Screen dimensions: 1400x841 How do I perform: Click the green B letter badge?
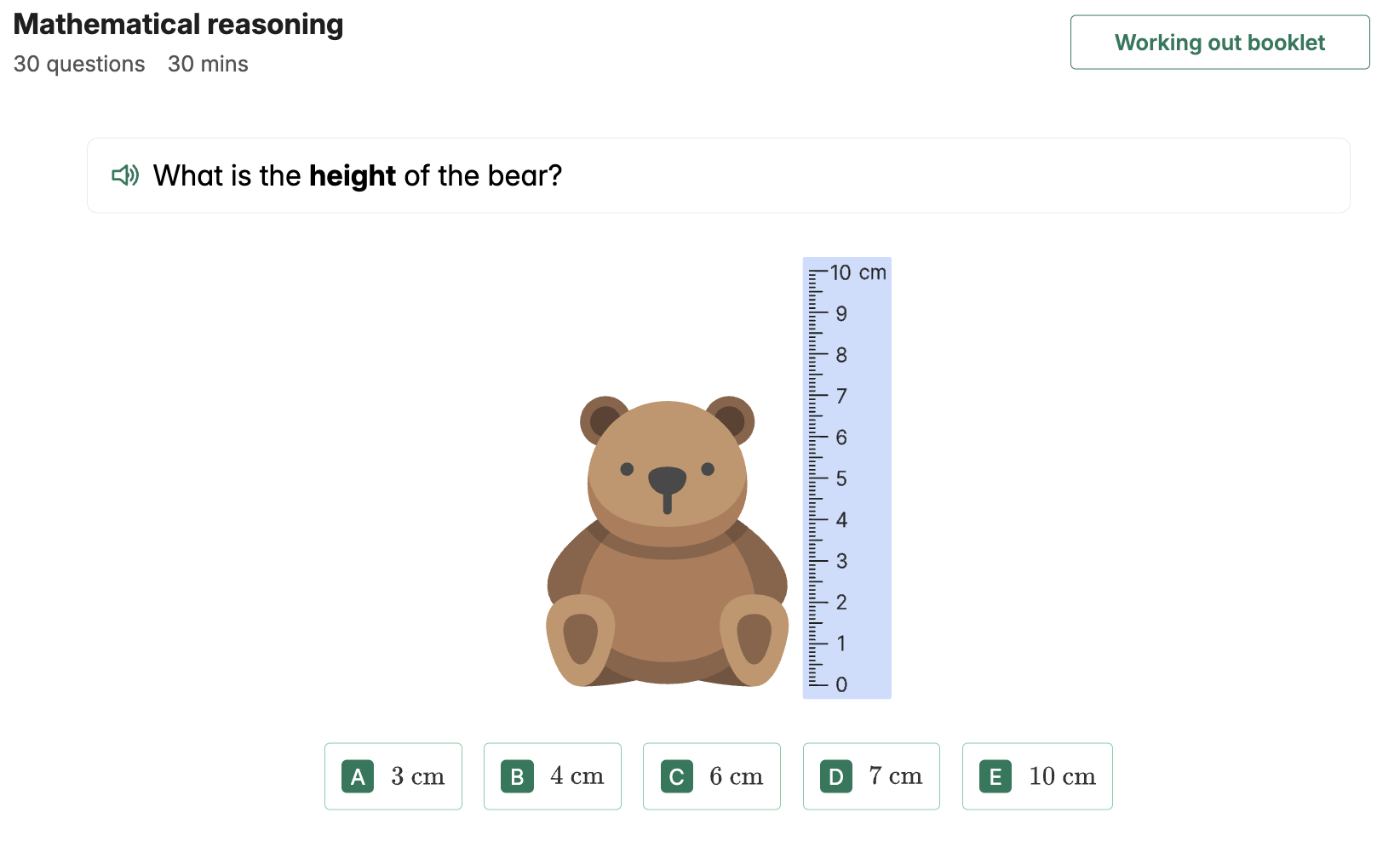pos(517,776)
